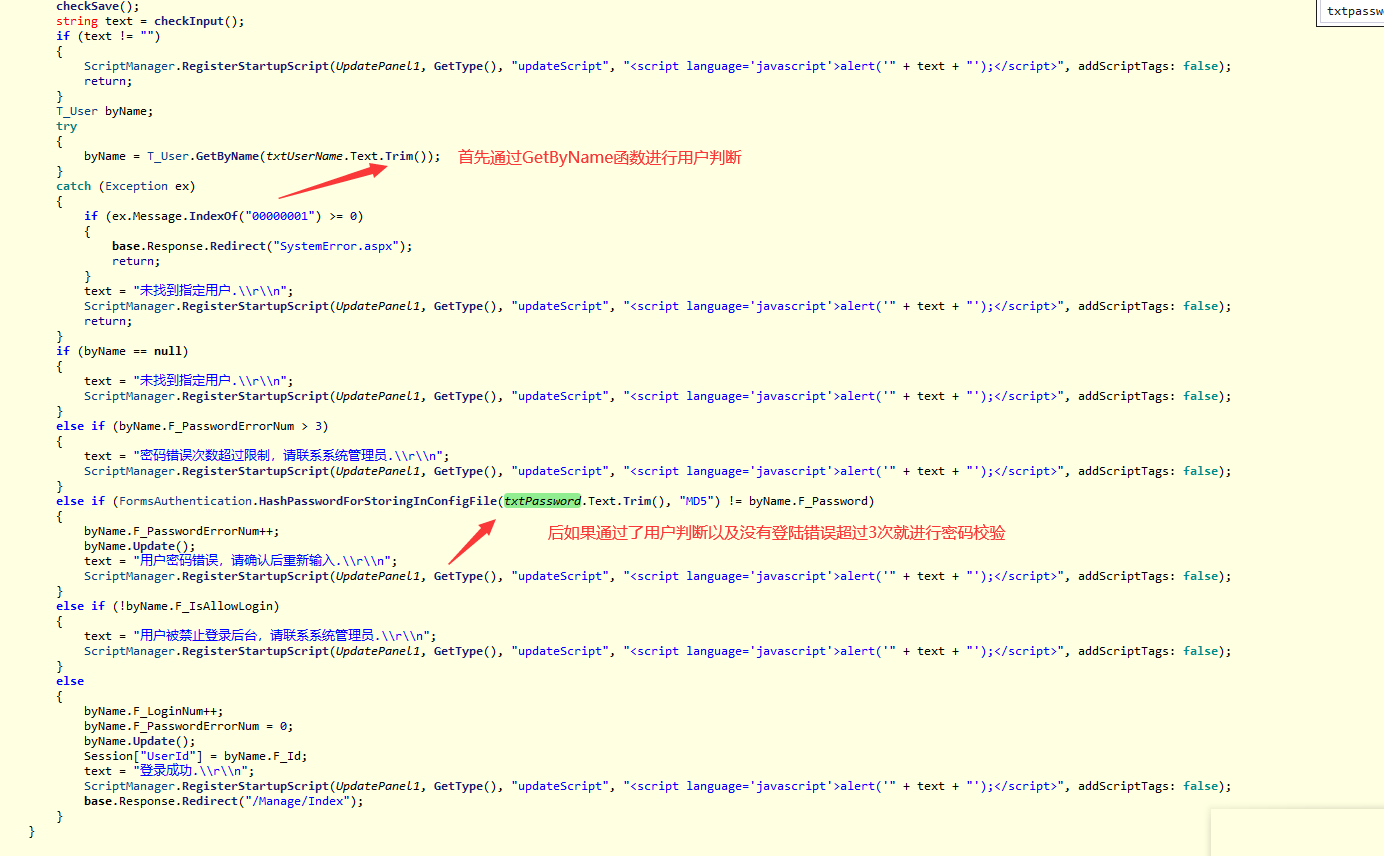The image size is (1384, 856).
Task: Click the red password check annotation text
Action: 776,533
